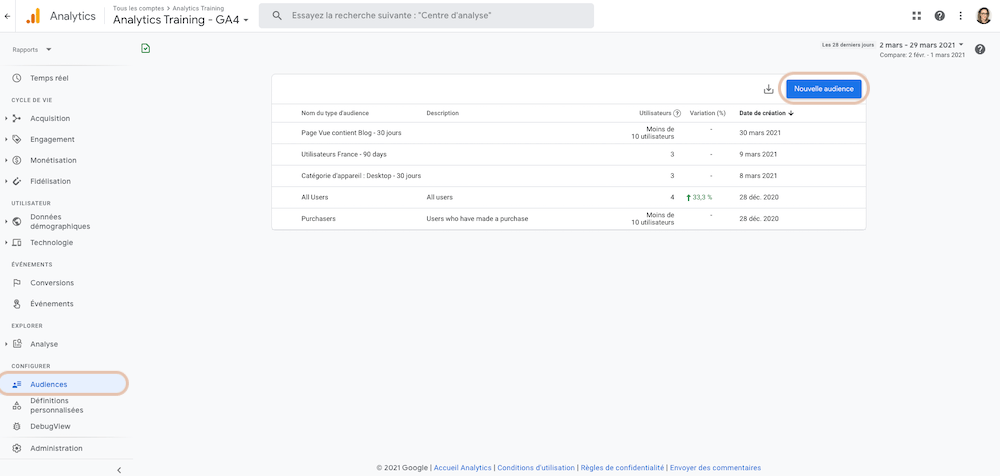The image size is (1000, 476).
Task: Click the help icon next to Utilisateurs column
Action: [677, 113]
